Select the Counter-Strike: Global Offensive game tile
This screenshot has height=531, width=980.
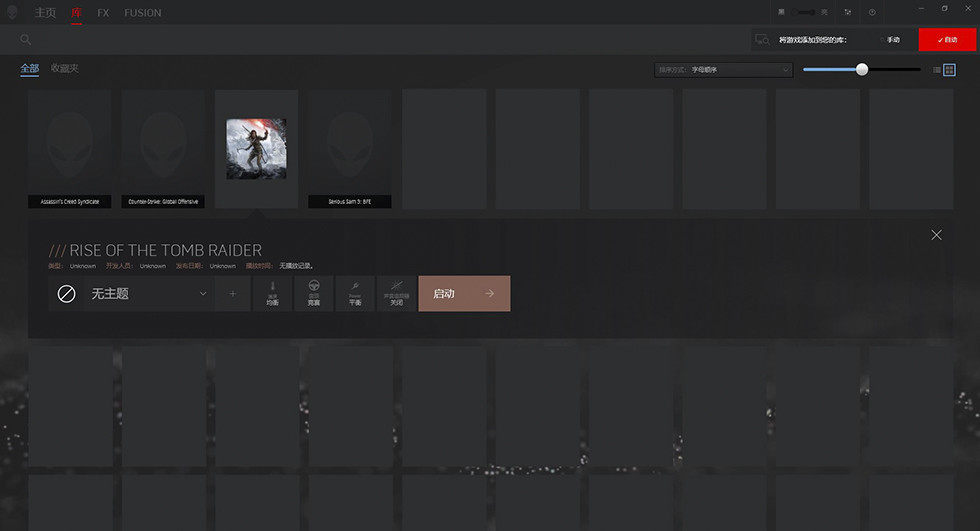coord(163,148)
